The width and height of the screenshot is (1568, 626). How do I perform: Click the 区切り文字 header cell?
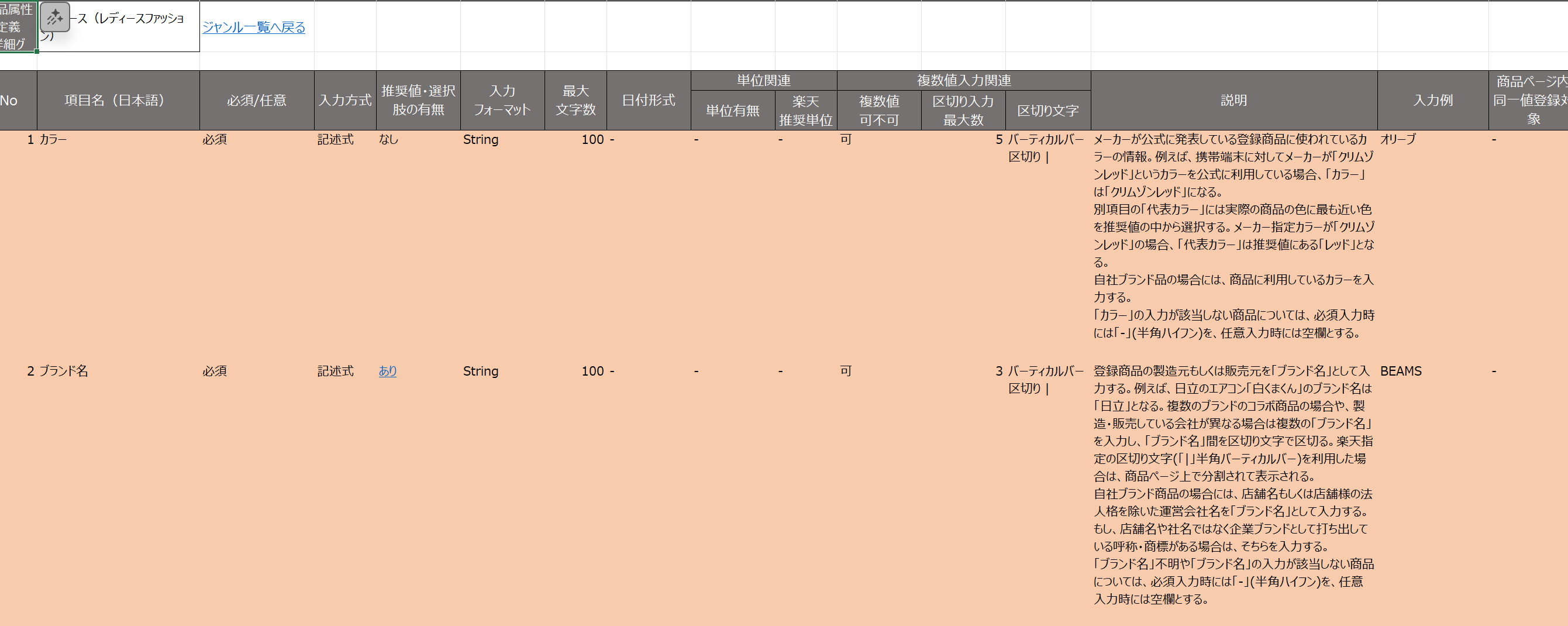(1047, 110)
